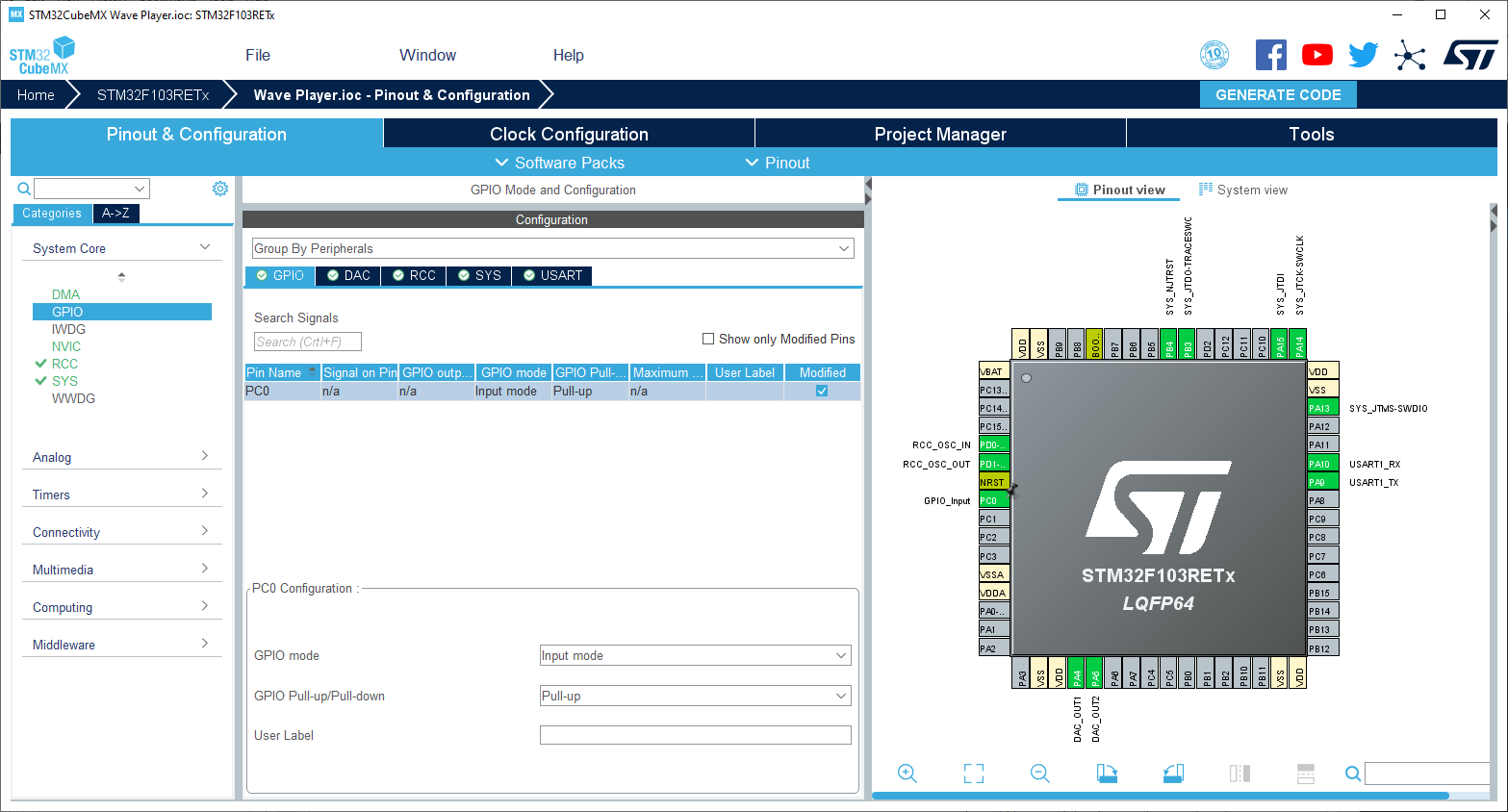Click the GENERATE CODE button
This screenshot has width=1508, height=812.
coord(1278,94)
